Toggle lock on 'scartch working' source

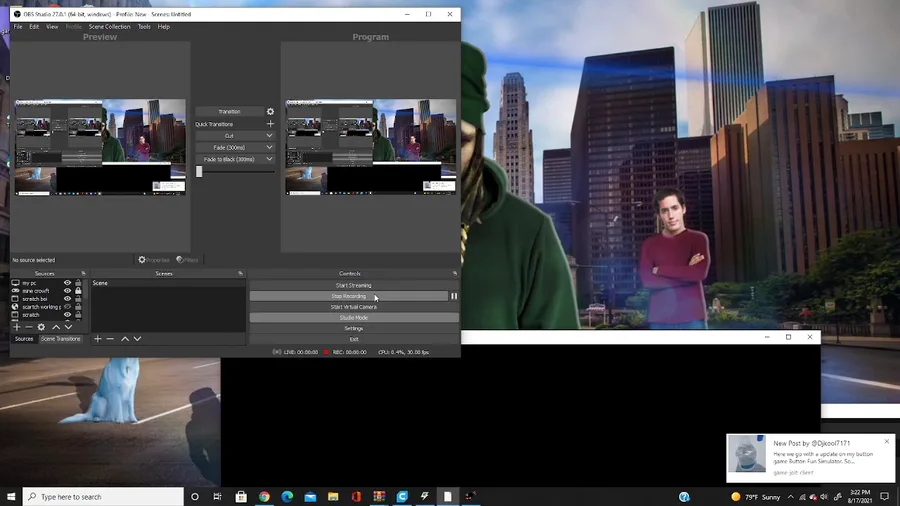[x=78, y=307]
